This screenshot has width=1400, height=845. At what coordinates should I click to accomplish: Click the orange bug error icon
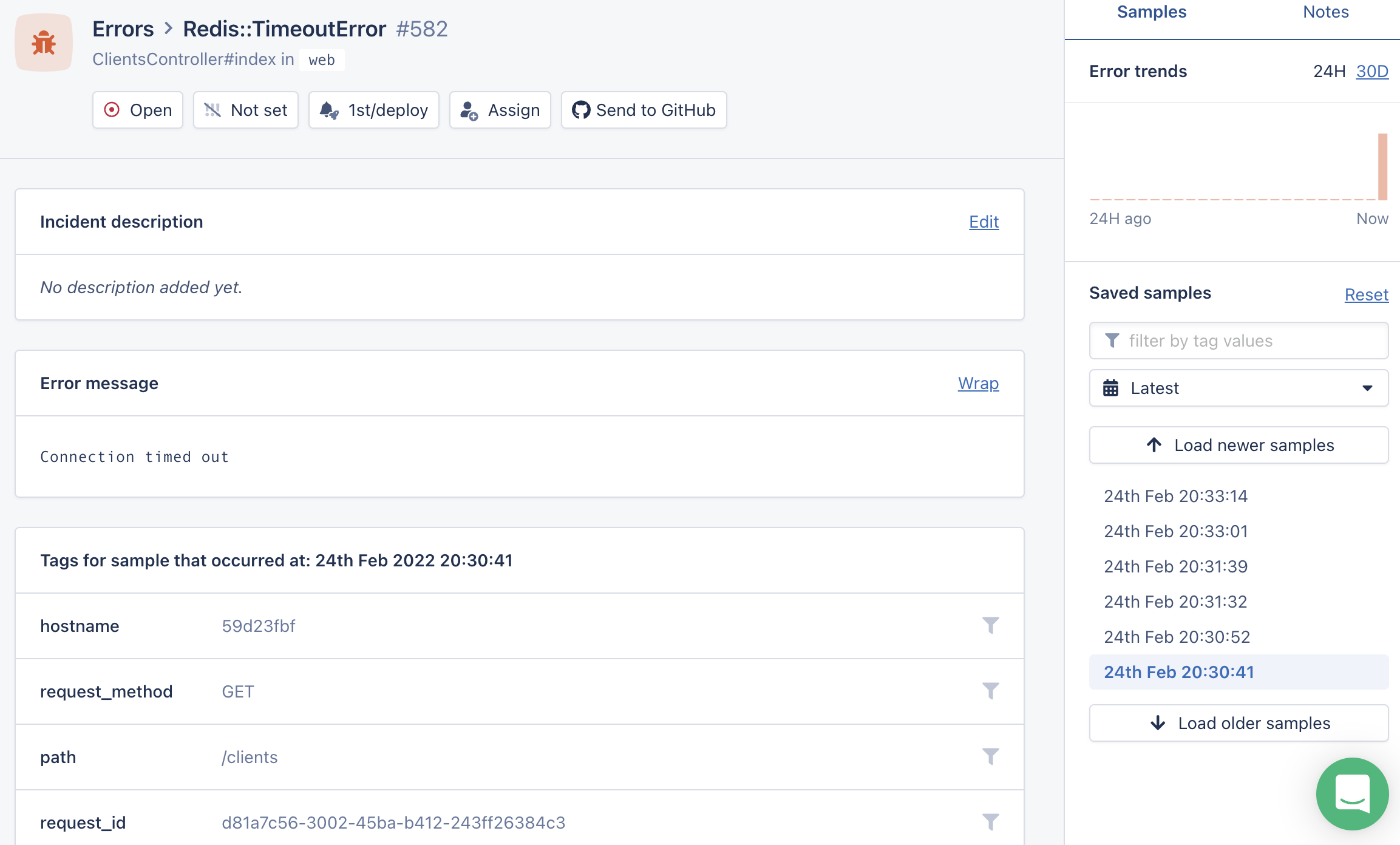pyautogui.click(x=44, y=43)
